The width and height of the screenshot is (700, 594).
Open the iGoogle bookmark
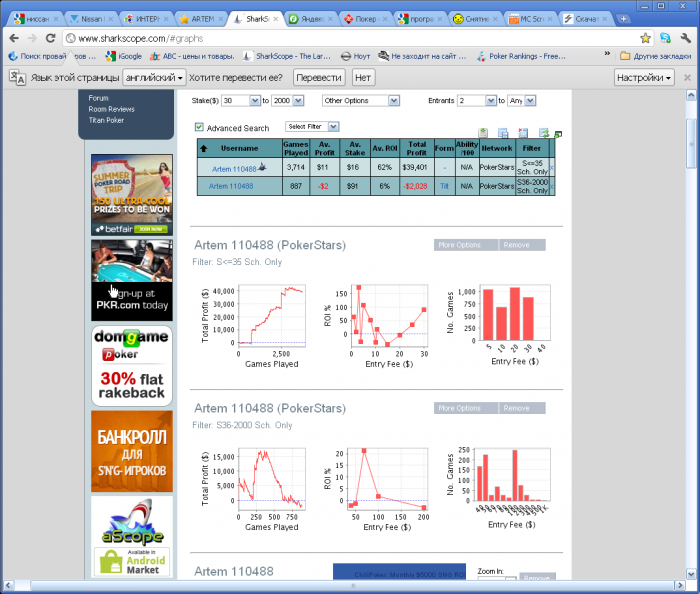pos(124,56)
